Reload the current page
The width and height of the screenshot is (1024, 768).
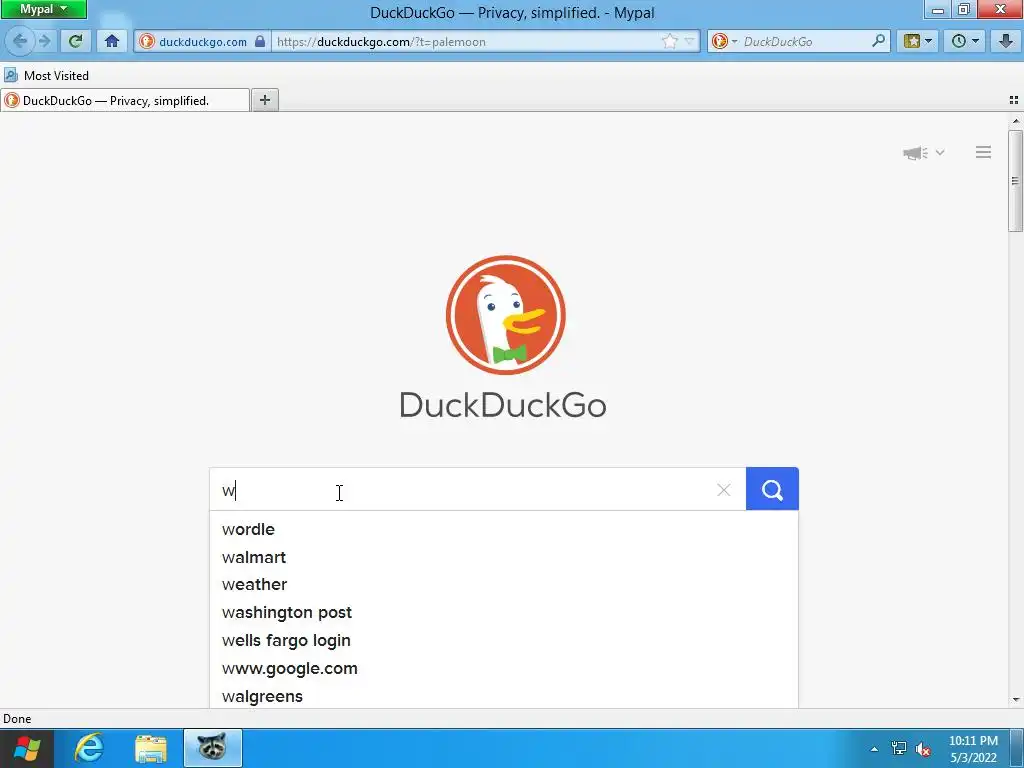click(75, 41)
